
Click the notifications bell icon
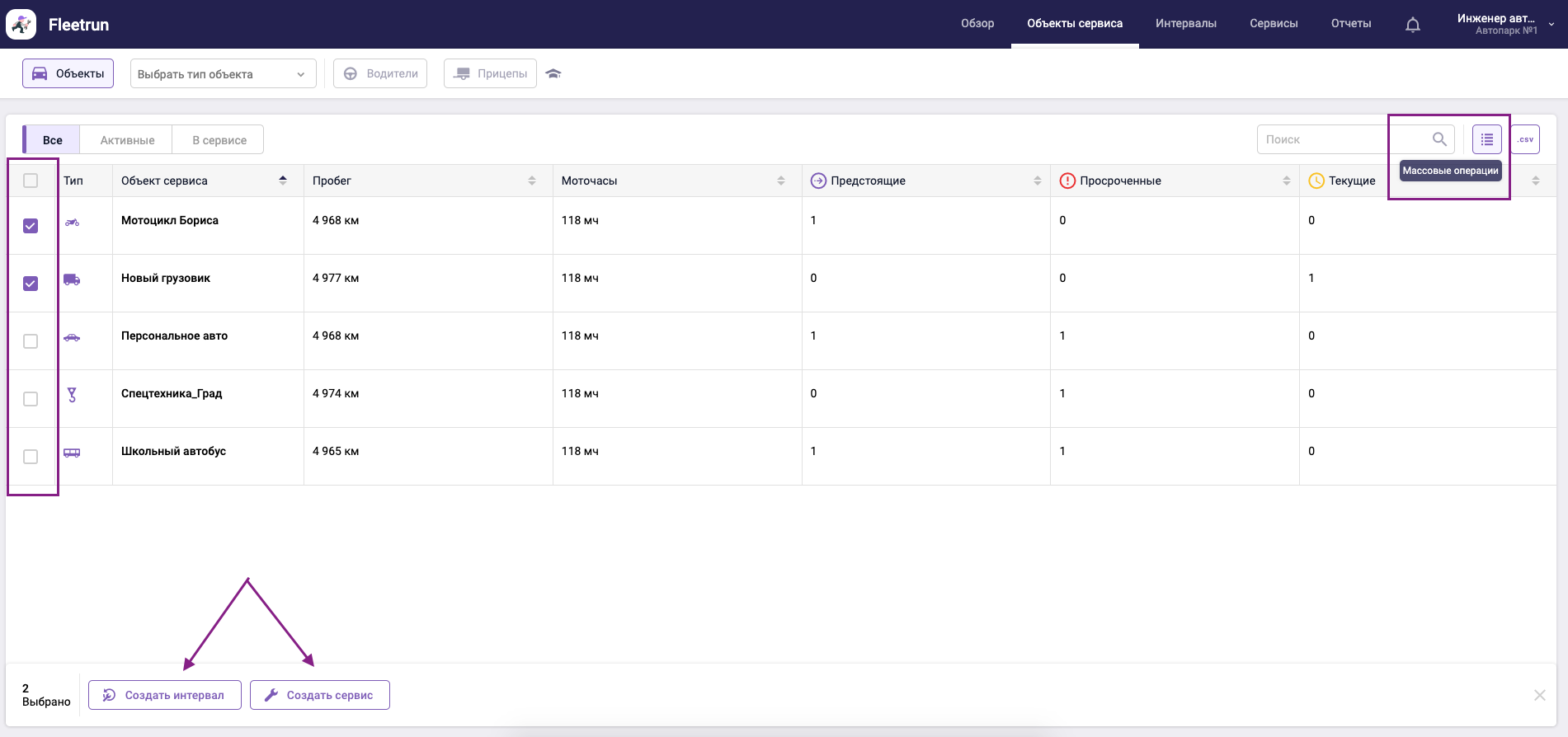coord(1412,25)
